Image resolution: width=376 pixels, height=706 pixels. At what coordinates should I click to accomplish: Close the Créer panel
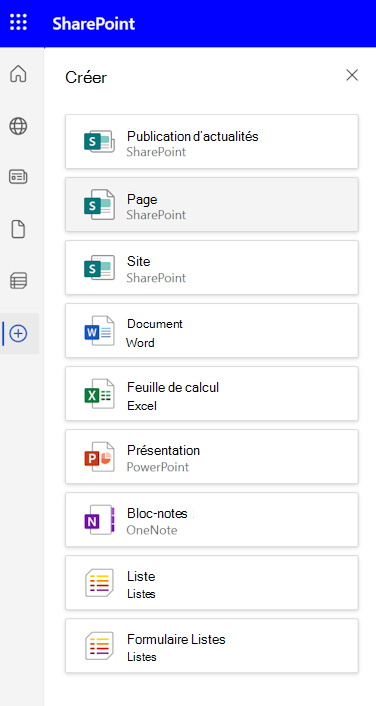tap(352, 75)
